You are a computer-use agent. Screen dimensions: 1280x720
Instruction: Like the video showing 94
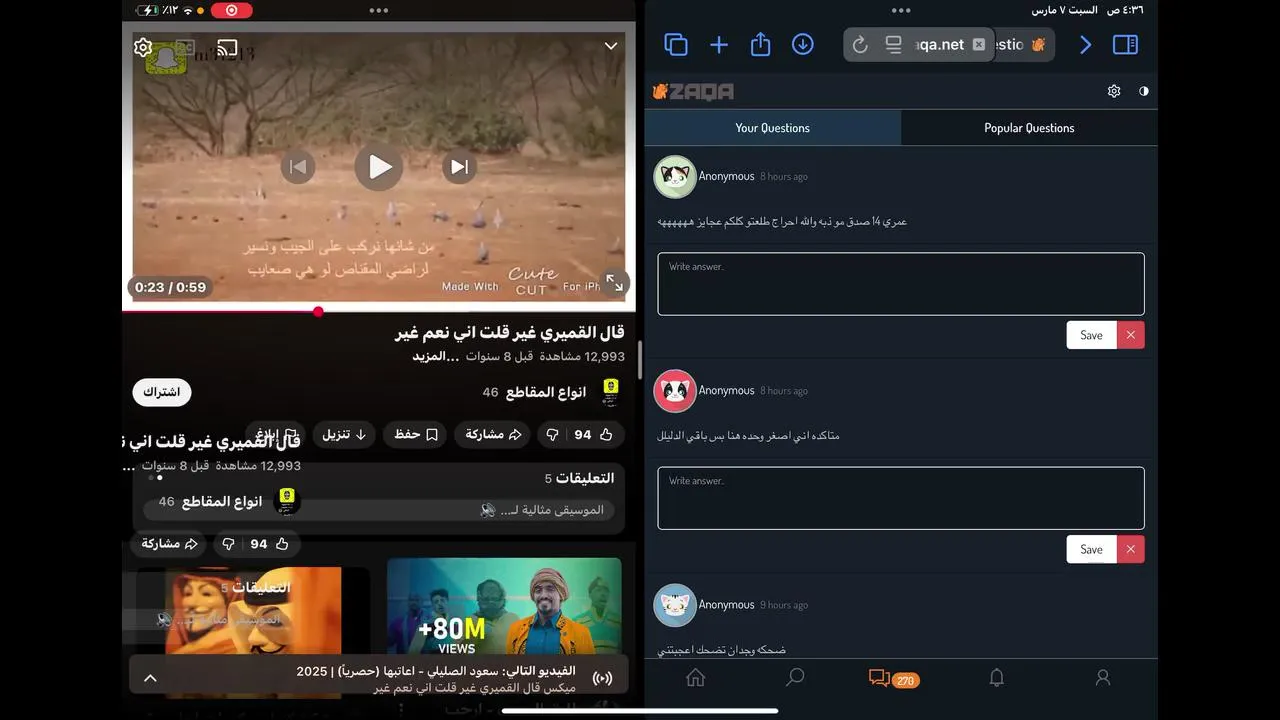[x=593, y=435]
